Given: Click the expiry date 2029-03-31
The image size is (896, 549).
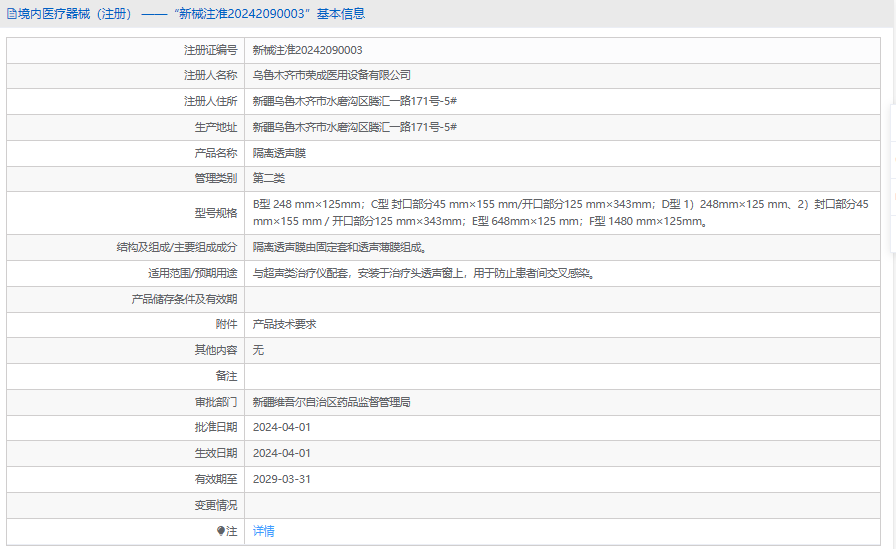Looking at the screenshot, I should (282, 479).
